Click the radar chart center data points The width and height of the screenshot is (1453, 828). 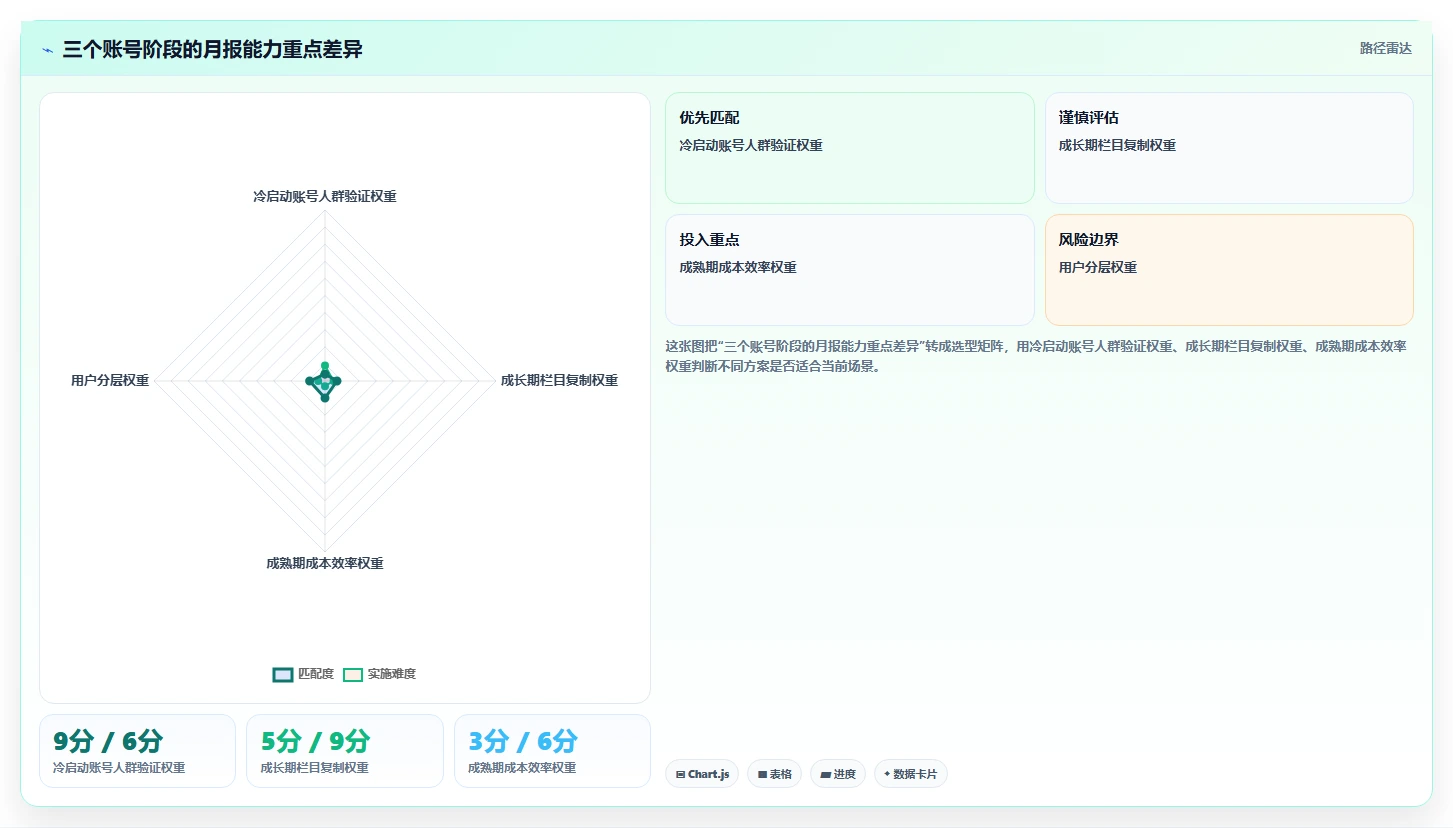pyautogui.click(x=324, y=381)
